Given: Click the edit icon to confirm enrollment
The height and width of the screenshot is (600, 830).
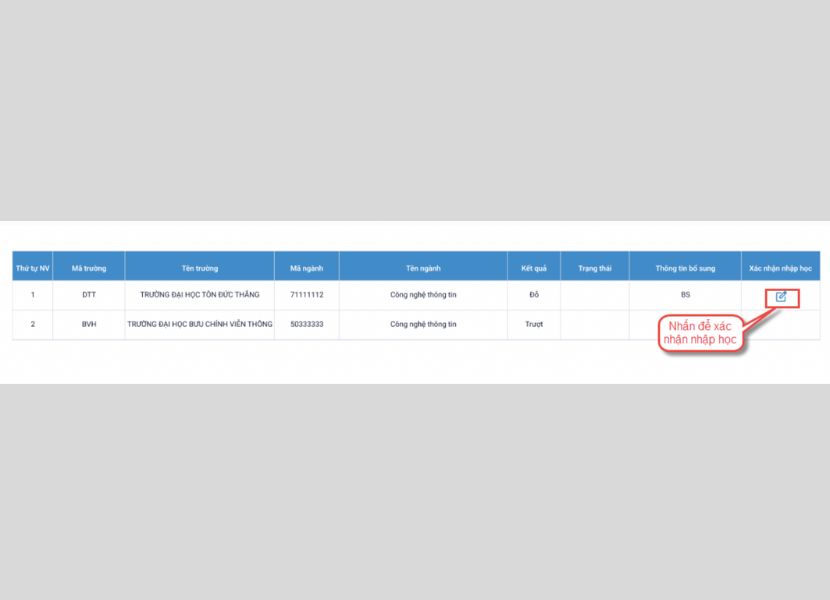Looking at the screenshot, I should click(x=781, y=297).
